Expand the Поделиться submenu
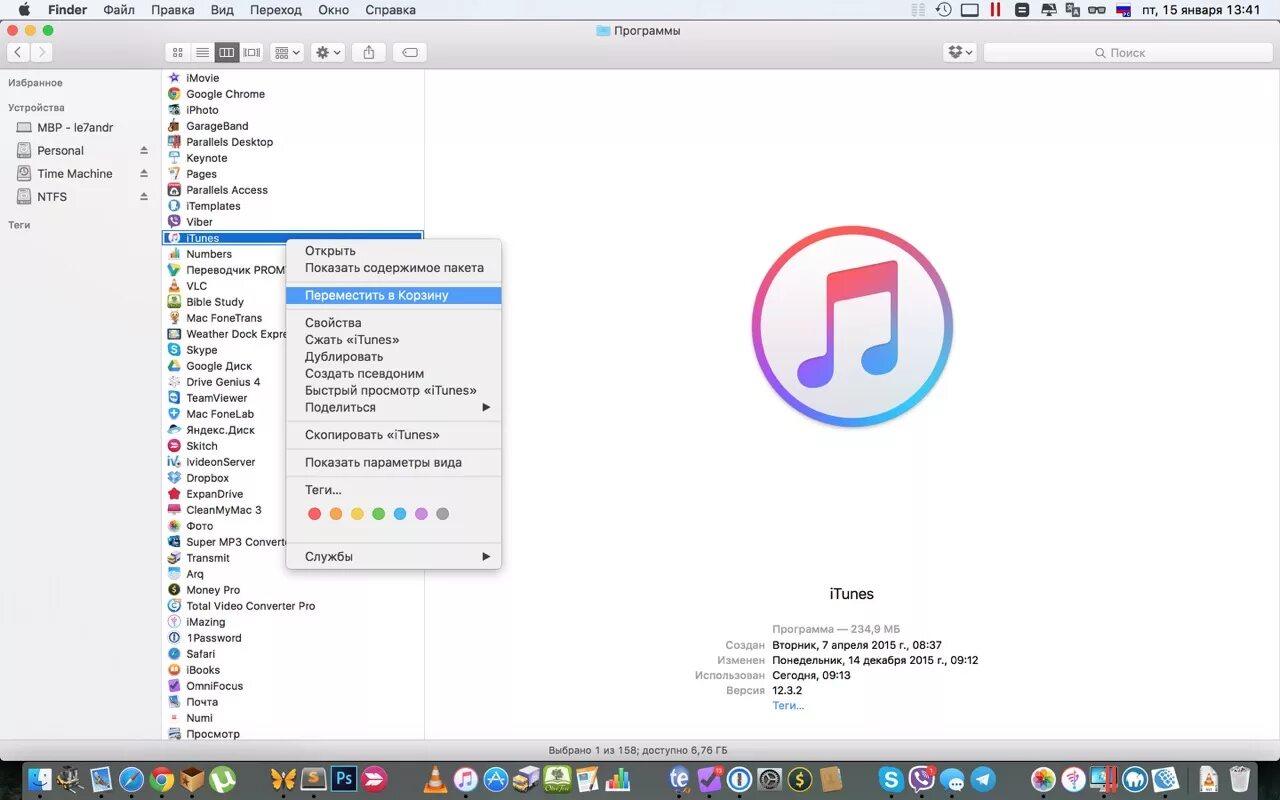This screenshot has width=1280, height=800. coord(394,408)
